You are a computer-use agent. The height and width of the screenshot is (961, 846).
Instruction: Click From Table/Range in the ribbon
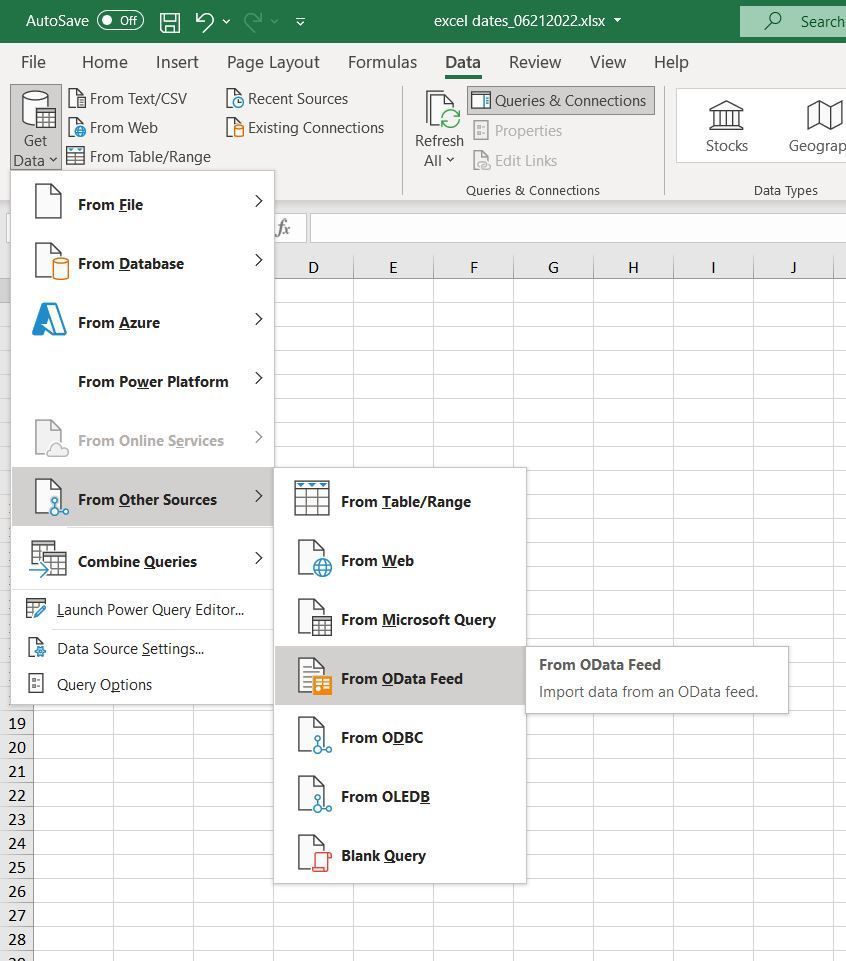tap(139, 157)
